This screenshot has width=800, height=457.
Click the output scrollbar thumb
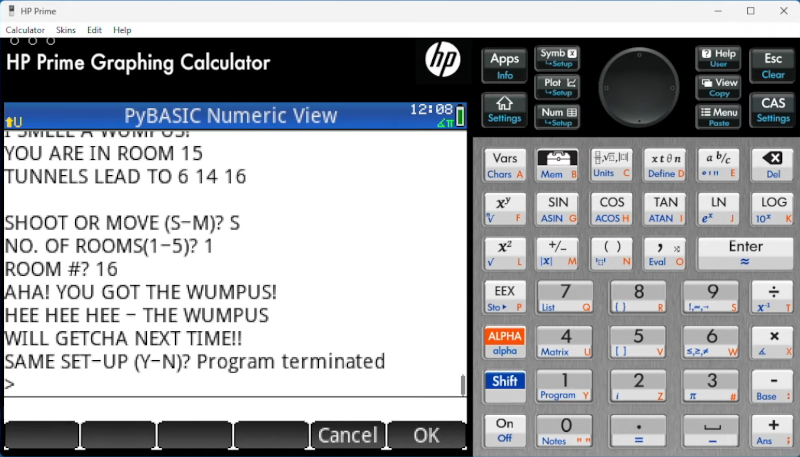point(462,385)
